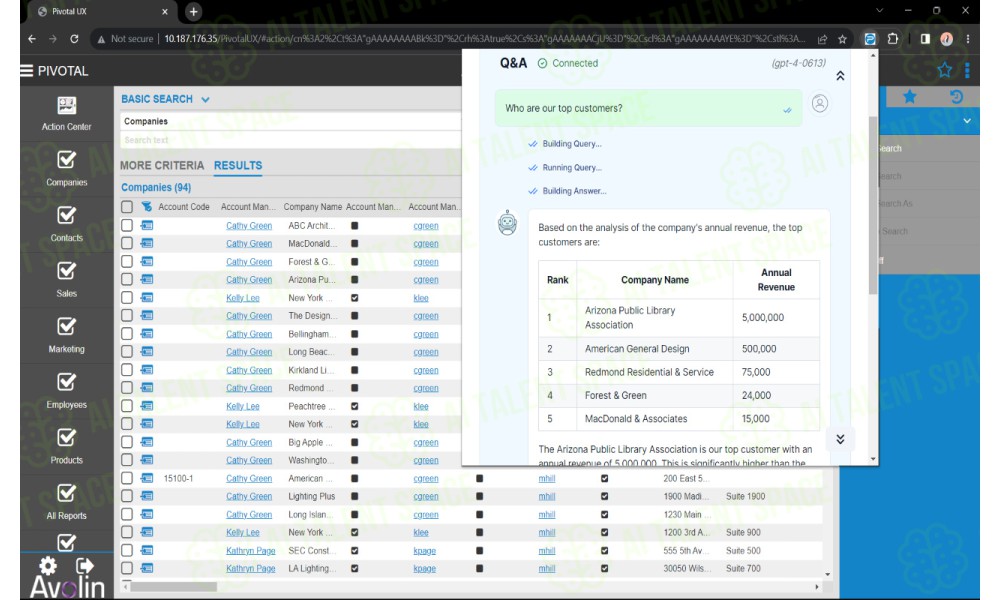This screenshot has width=1000, height=600.
Task: Click the history icon in the right panel
Action: (956, 97)
